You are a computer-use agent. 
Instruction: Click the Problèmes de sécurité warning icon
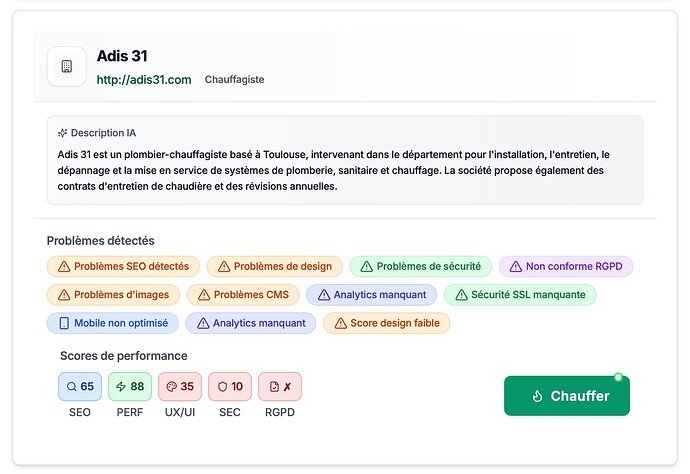366,267
